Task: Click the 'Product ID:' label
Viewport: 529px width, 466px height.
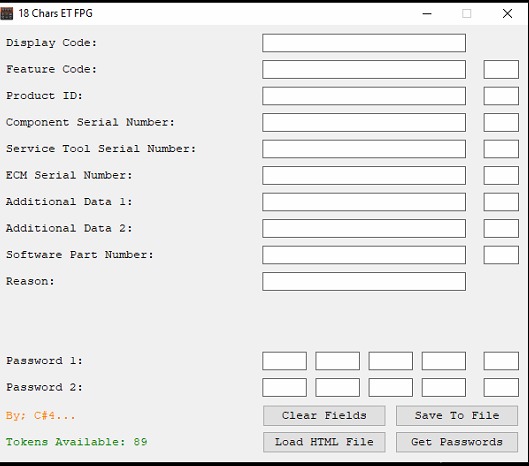Action: pos(44,96)
